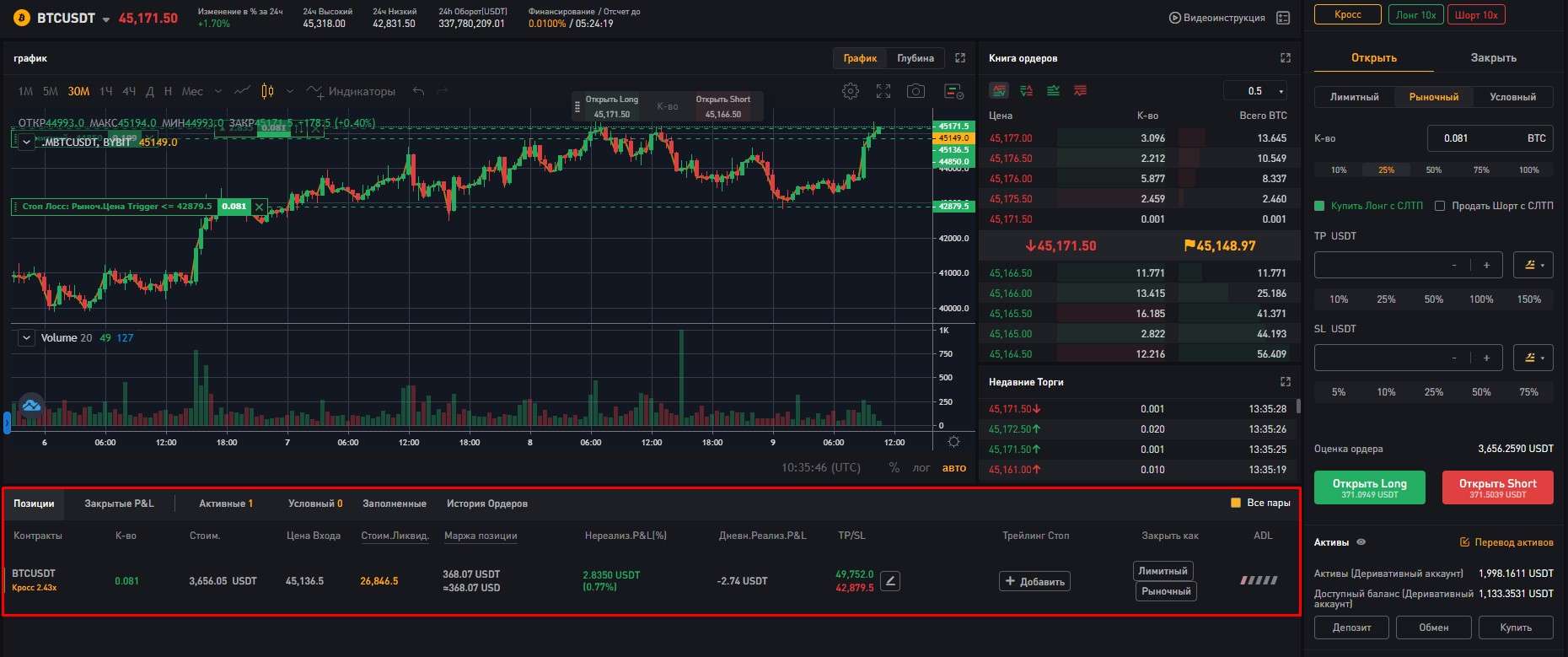Switch to Глубина depth tab

pos(916,58)
